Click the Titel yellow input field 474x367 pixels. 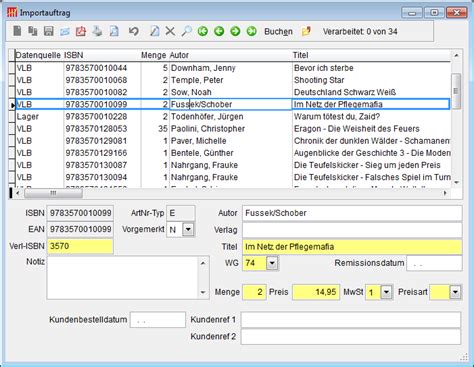point(352,247)
